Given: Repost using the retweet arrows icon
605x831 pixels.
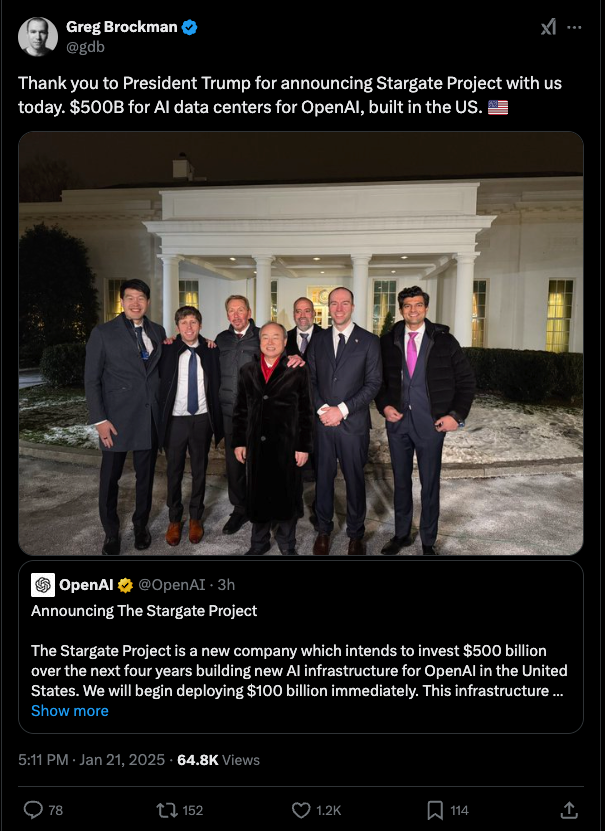Looking at the screenshot, I should tap(166, 810).
